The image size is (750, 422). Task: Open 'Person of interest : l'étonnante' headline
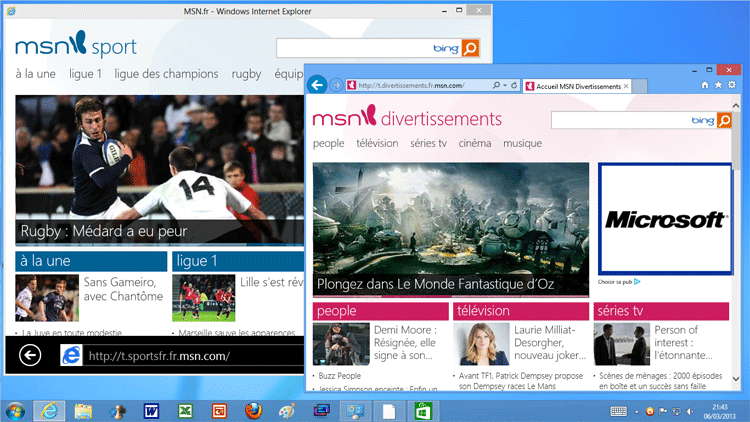click(683, 343)
